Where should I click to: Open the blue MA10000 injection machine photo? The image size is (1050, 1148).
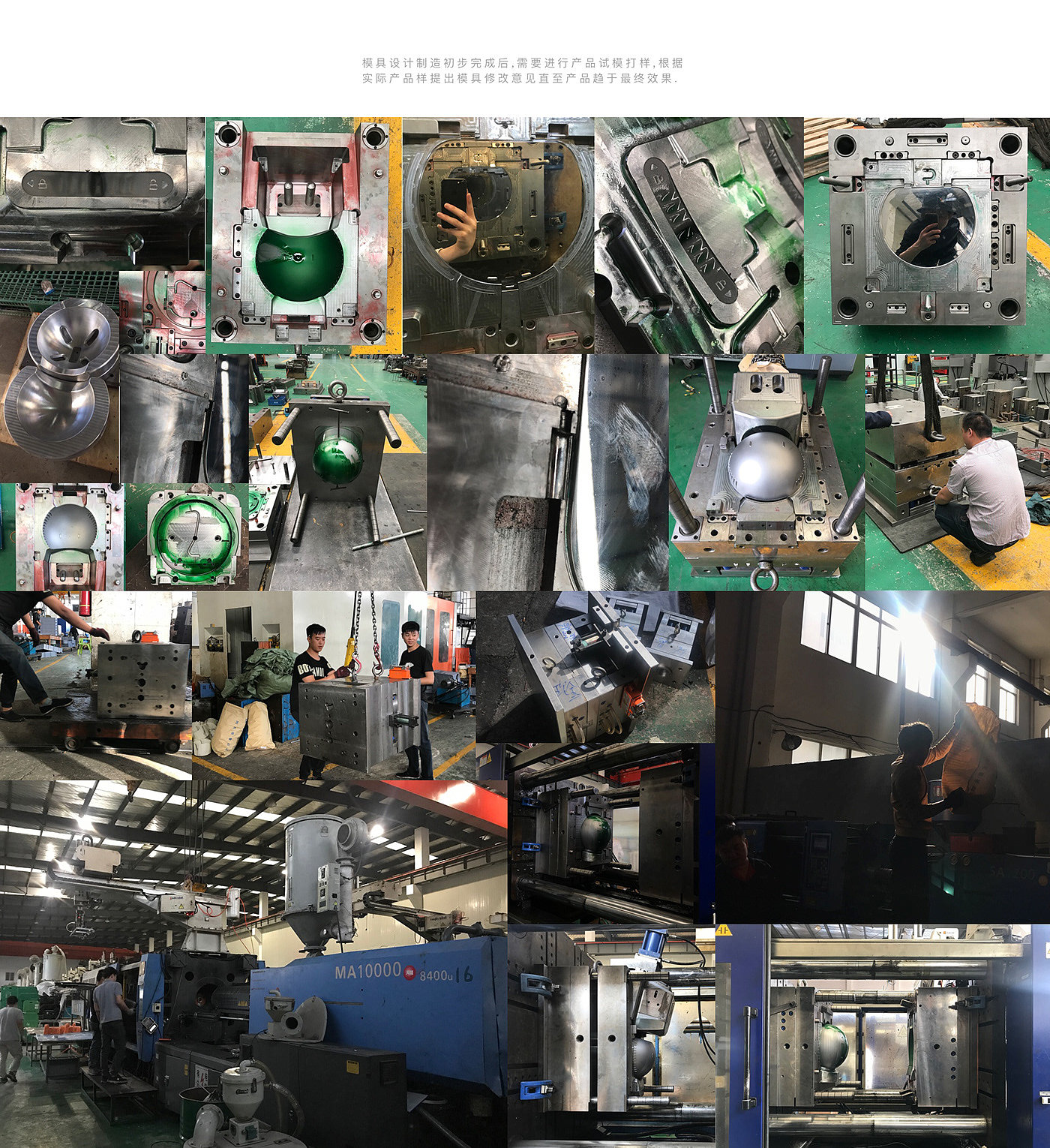(253, 963)
